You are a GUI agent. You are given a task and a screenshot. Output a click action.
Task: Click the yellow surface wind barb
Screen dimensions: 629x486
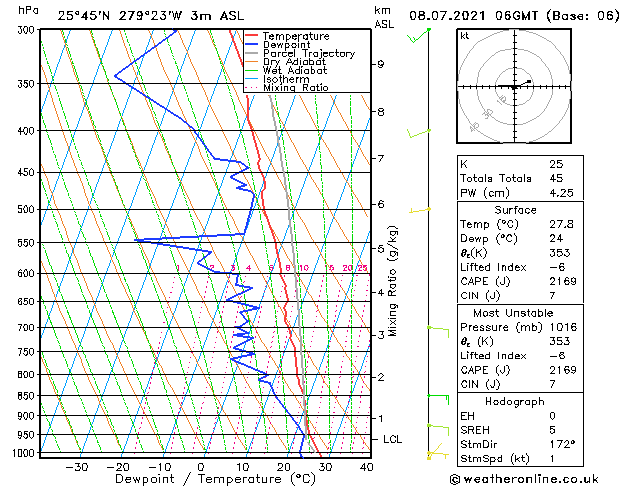click(x=432, y=455)
